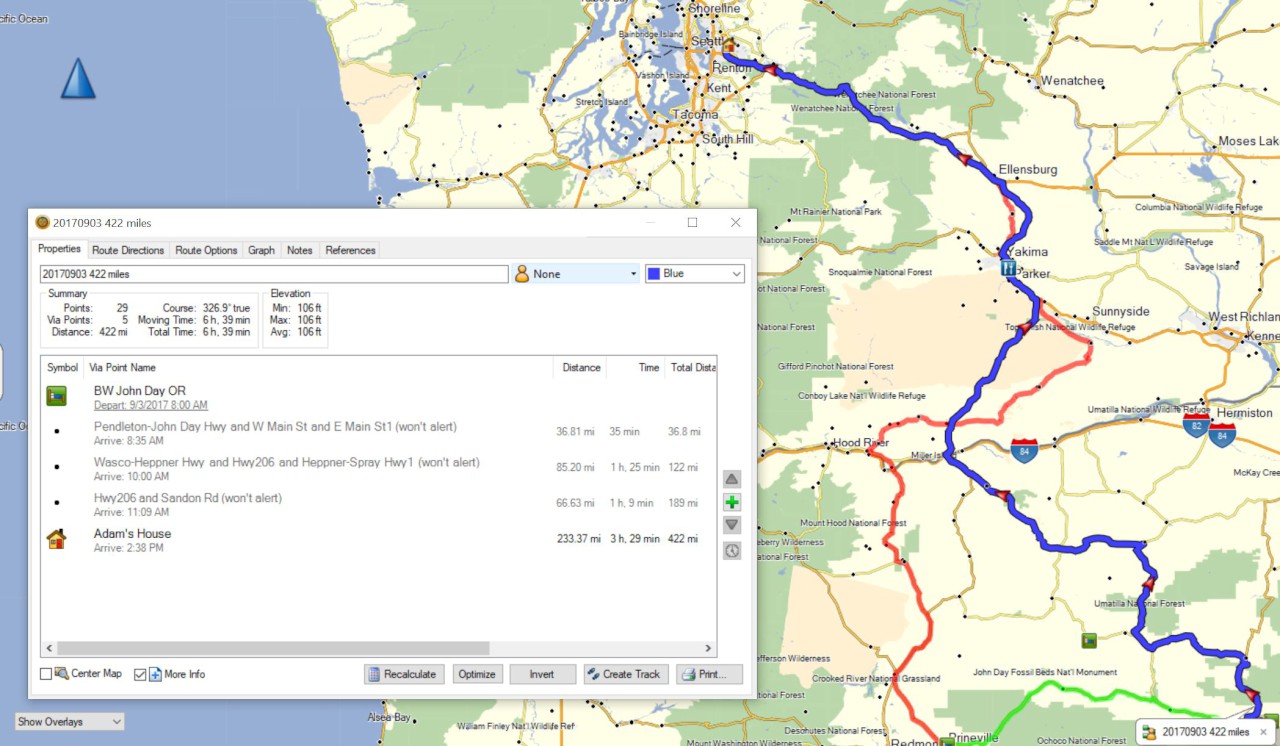Open the Blue route color dropdown
The height and width of the screenshot is (746, 1280).
694,274
